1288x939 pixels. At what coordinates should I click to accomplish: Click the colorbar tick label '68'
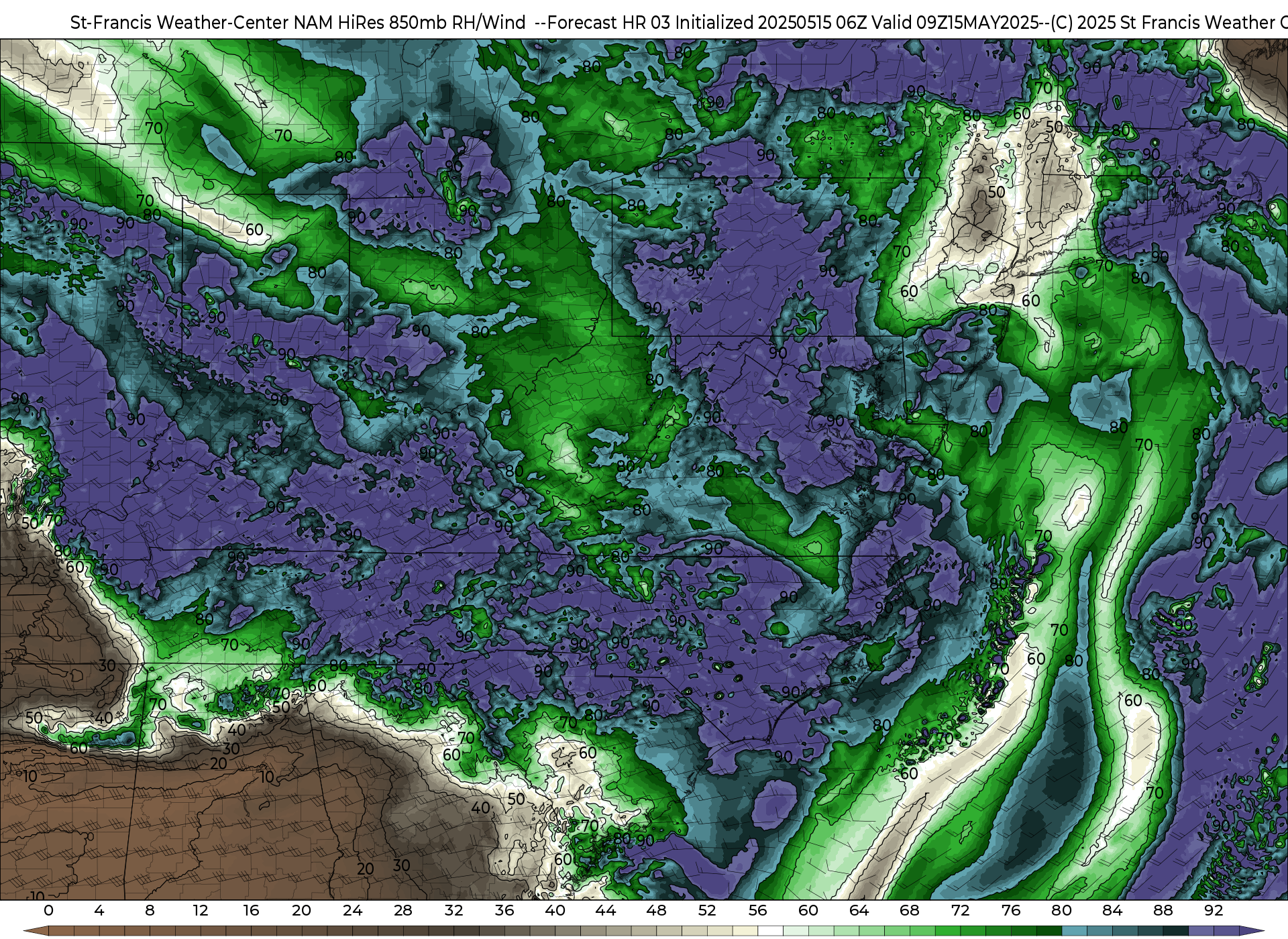coord(910,911)
